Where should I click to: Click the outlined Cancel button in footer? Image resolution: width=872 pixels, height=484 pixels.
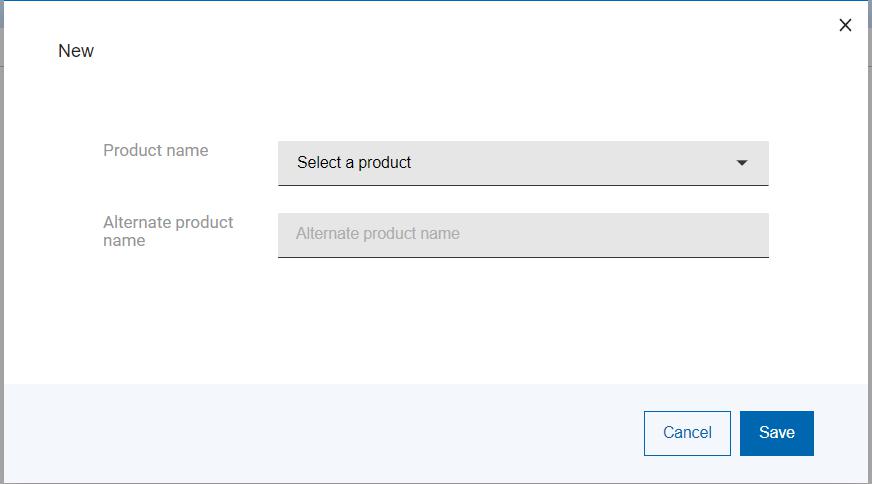(687, 433)
